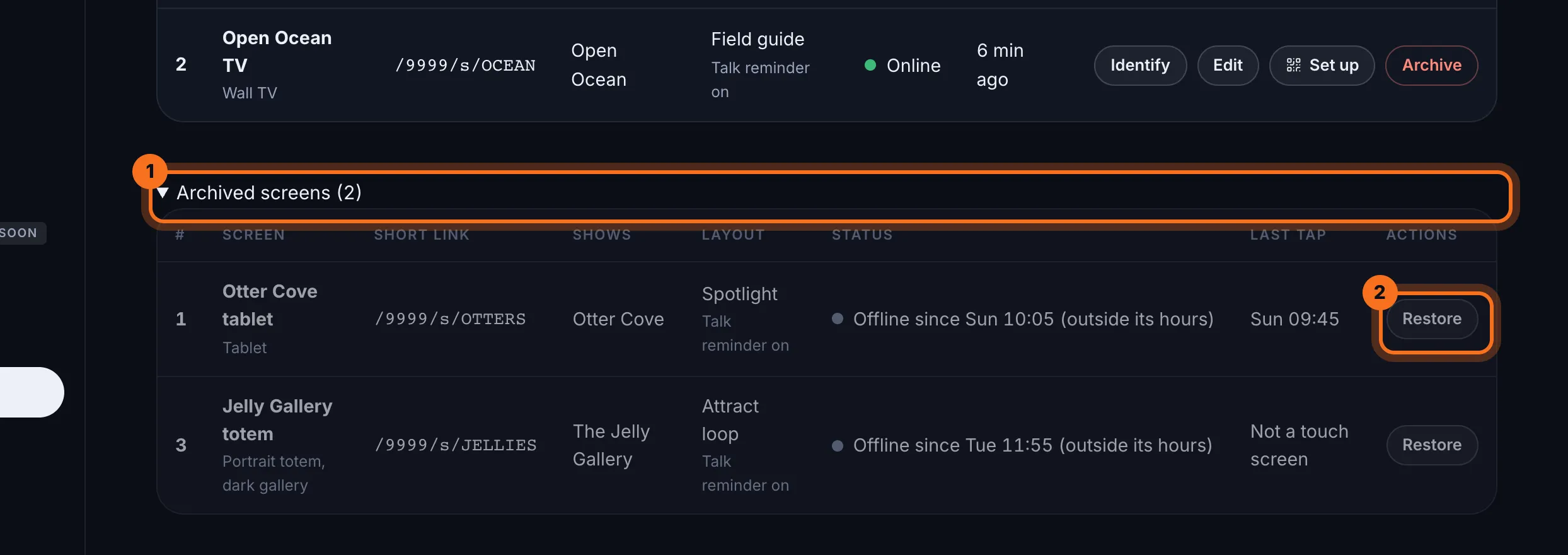Image resolution: width=1568 pixels, height=555 pixels.
Task: Edit the Open Ocean TV screen
Action: [x=1228, y=66]
